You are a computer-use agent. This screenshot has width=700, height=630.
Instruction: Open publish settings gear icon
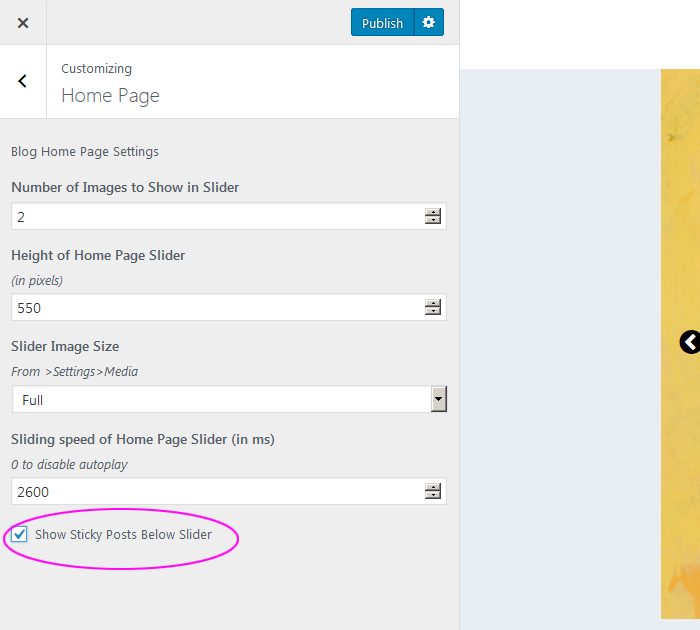coord(429,22)
